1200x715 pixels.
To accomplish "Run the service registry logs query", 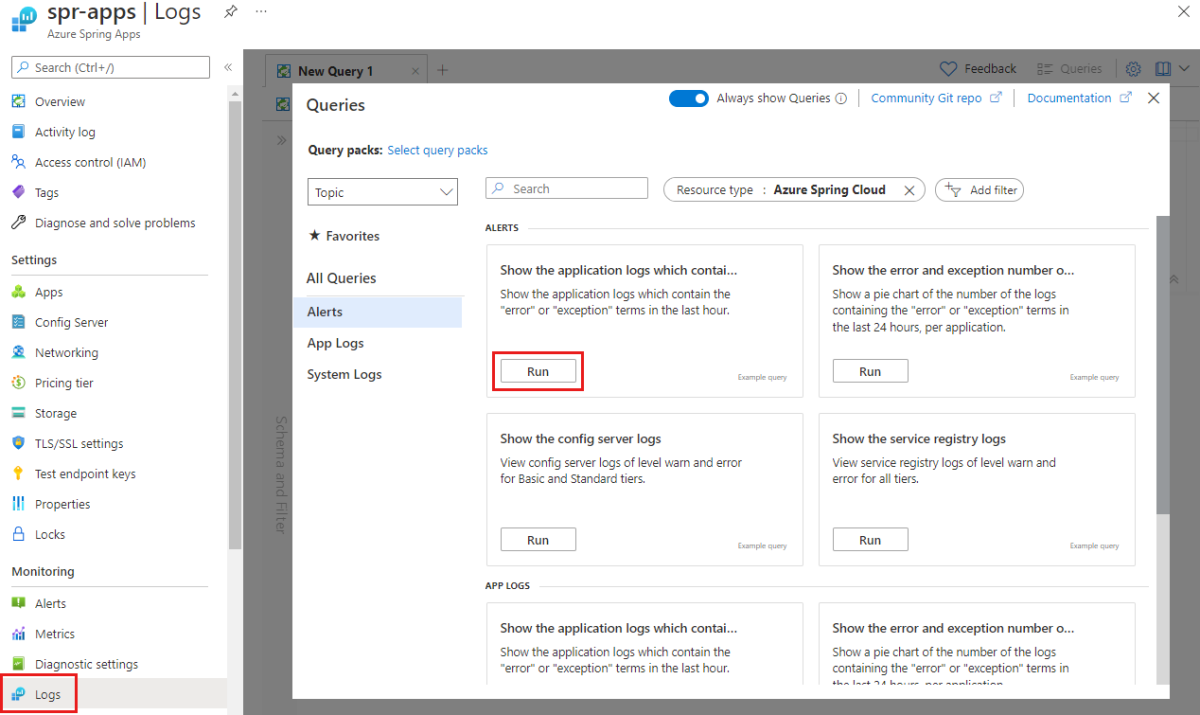I will (870, 540).
